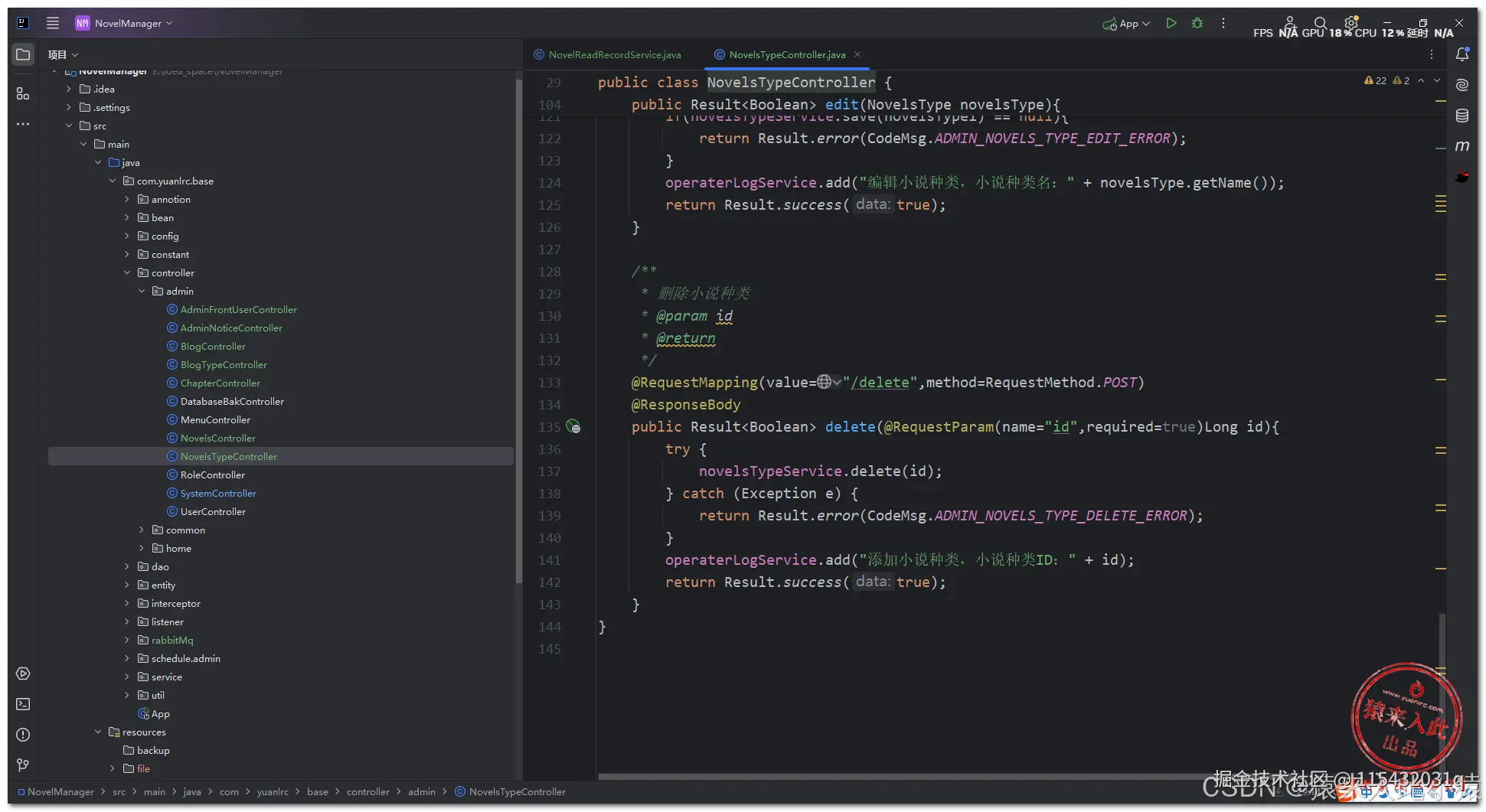Show more tool windows on the left strip
The width and height of the screenshot is (1486, 812).
point(23,124)
